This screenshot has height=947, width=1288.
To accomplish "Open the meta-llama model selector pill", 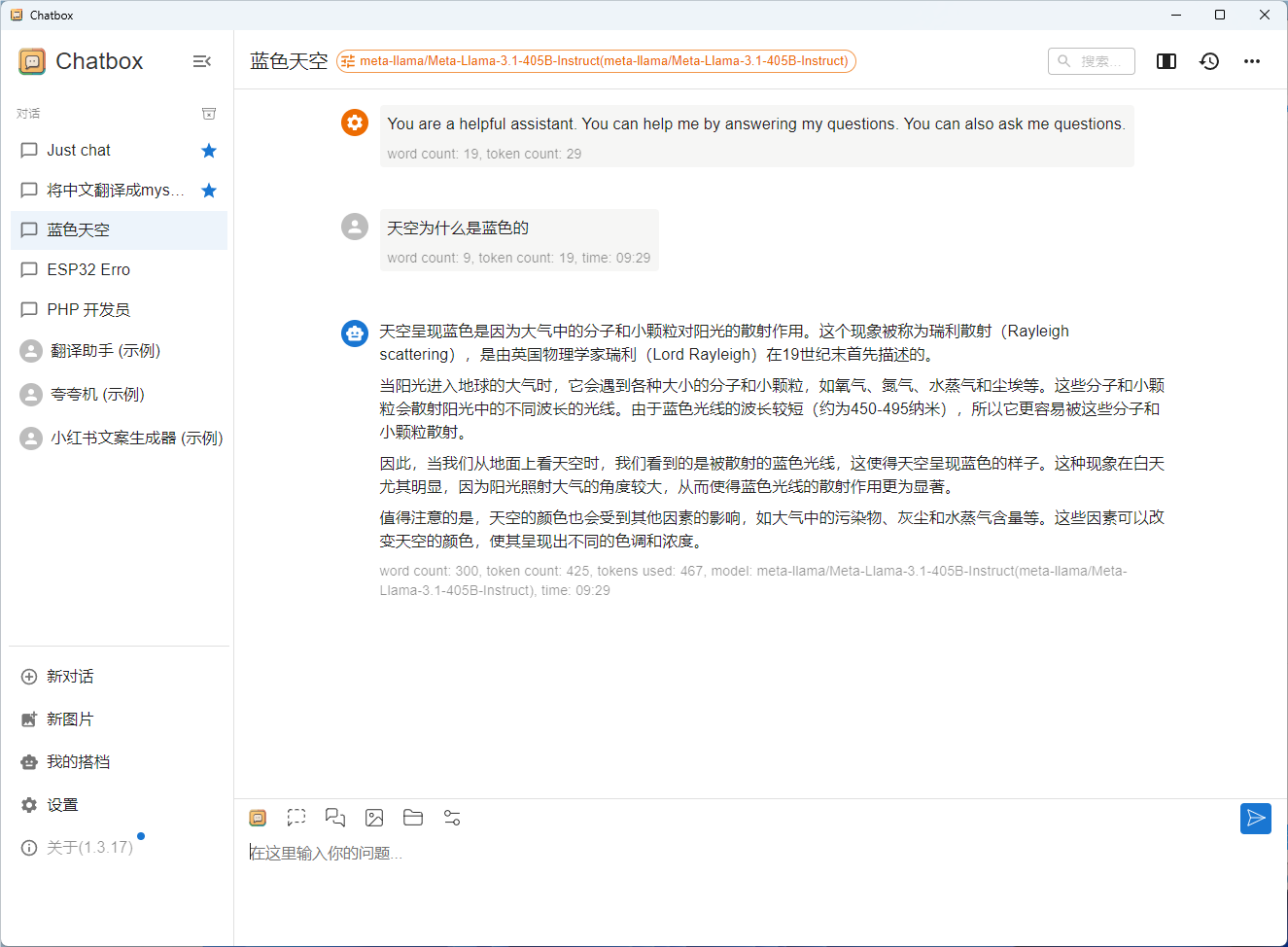I will pyautogui.click(x=597, y=60).
